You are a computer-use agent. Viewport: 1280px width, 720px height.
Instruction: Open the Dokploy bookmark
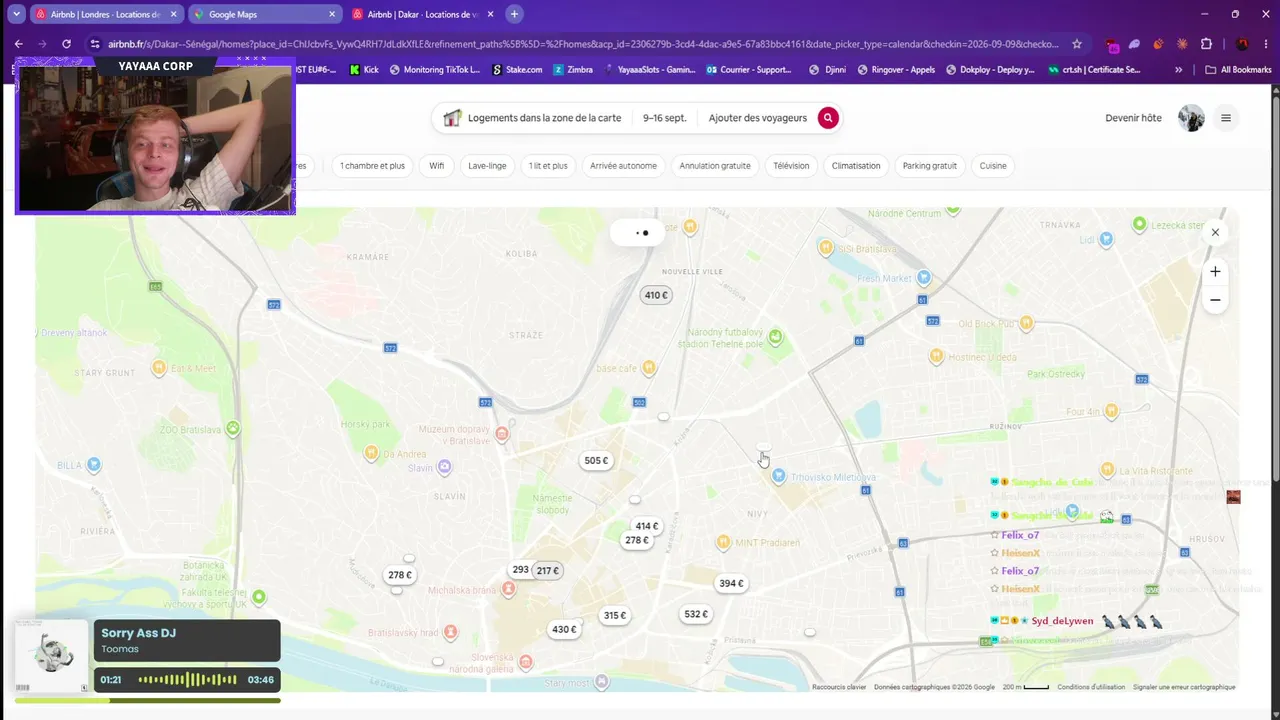point(991,70)
